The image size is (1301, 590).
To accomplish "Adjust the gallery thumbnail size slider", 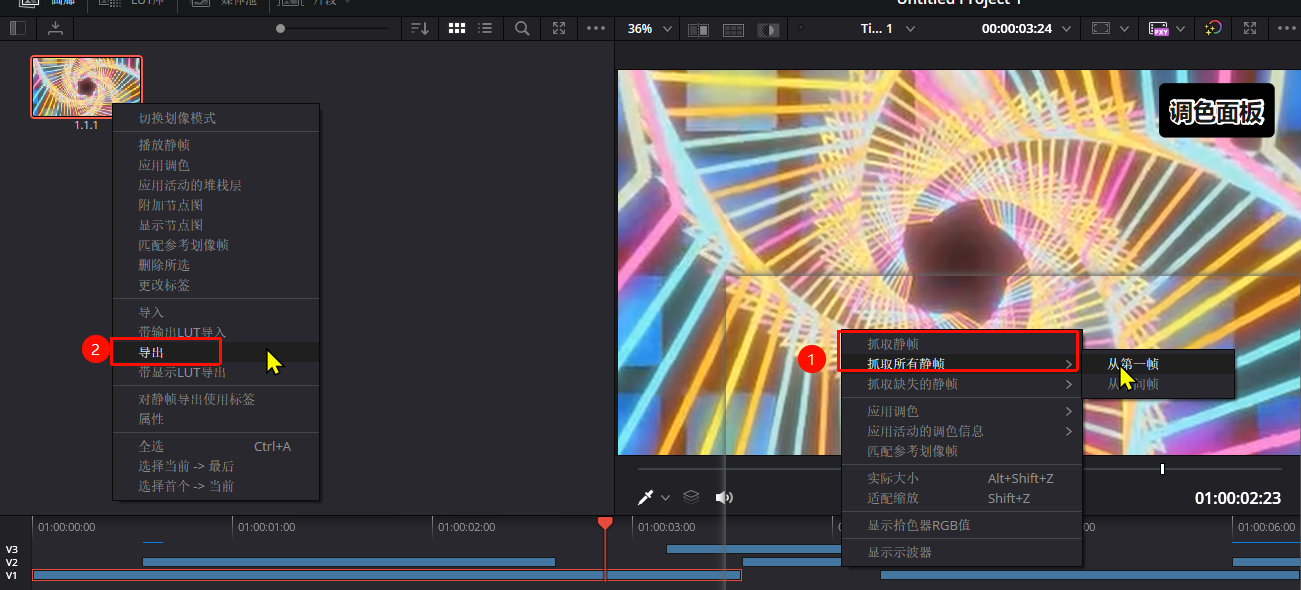I will [x=281, y=28].
